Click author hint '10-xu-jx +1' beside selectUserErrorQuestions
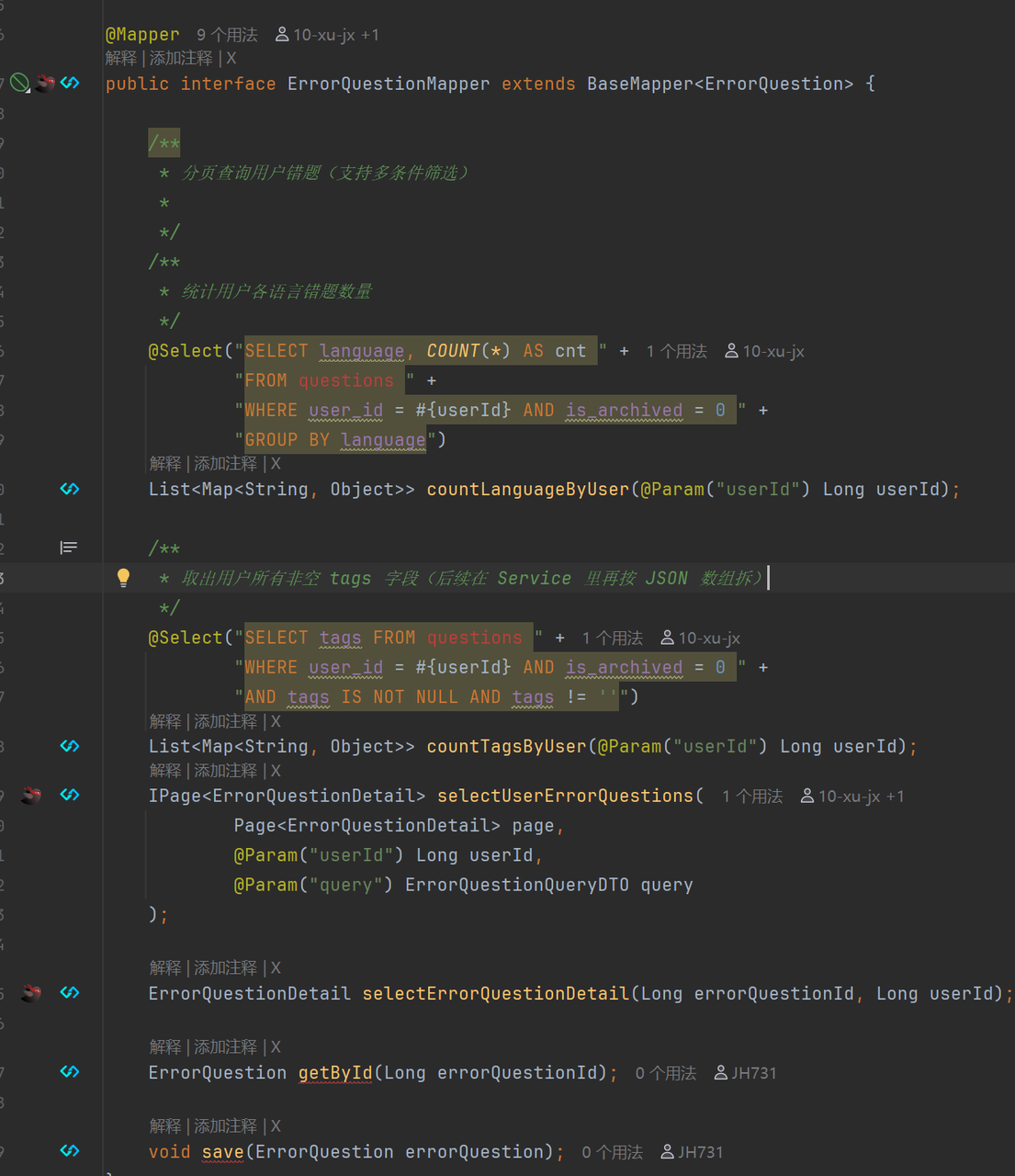Screen dimensions: 1015x1176 [852, 796]
